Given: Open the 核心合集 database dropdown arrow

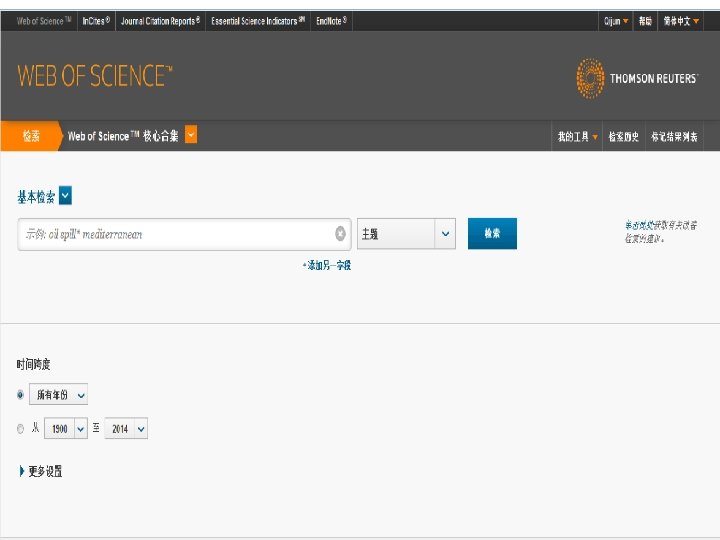Looking at the screenshot, I should pos(191,135).
